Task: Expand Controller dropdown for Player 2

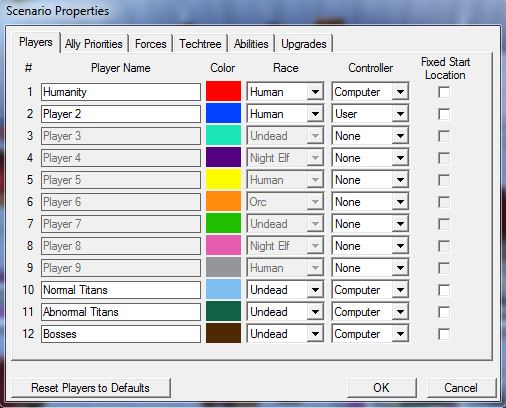Action: click(x=370, y=114)
